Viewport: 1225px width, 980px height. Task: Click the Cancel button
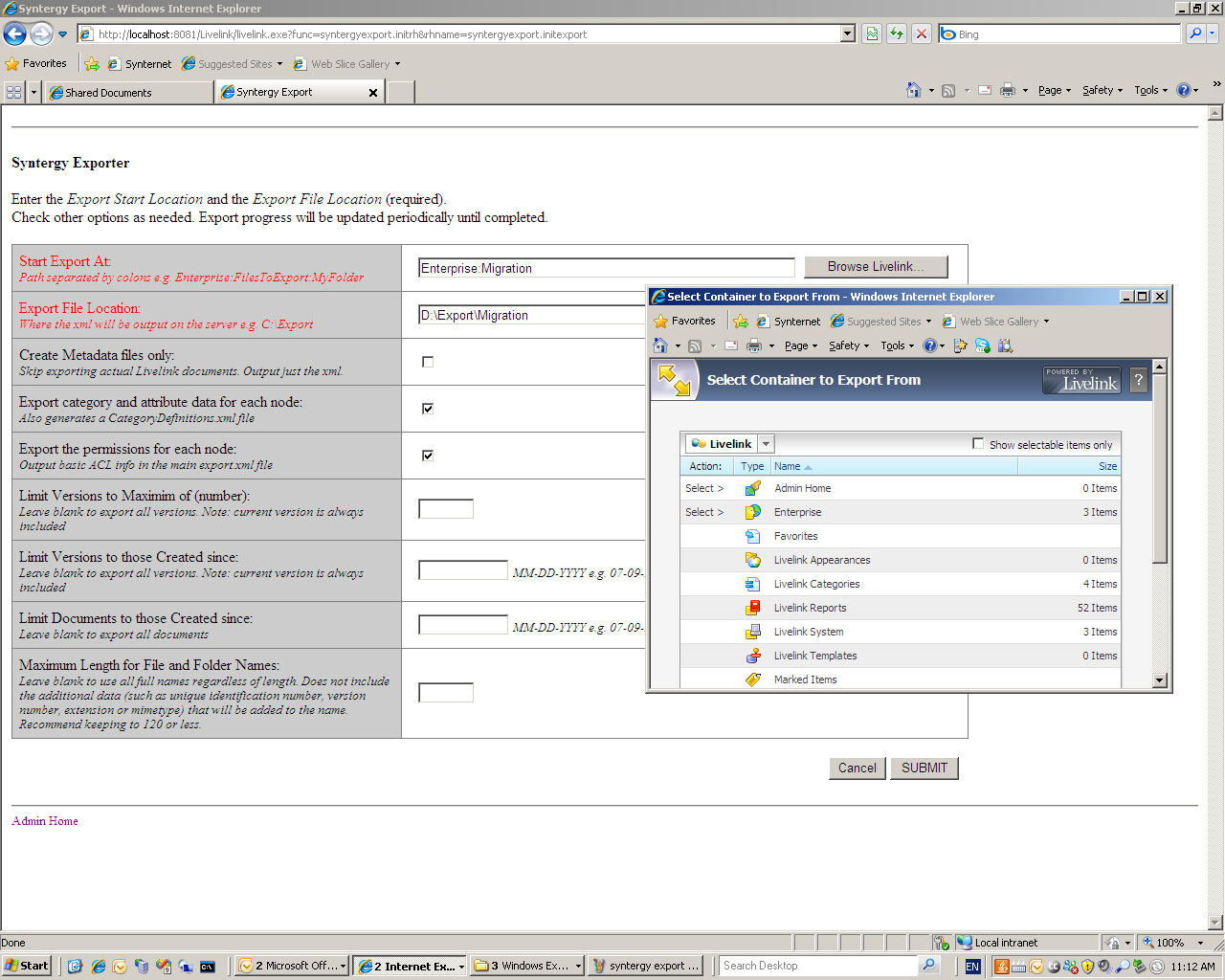tap(857, 768)
